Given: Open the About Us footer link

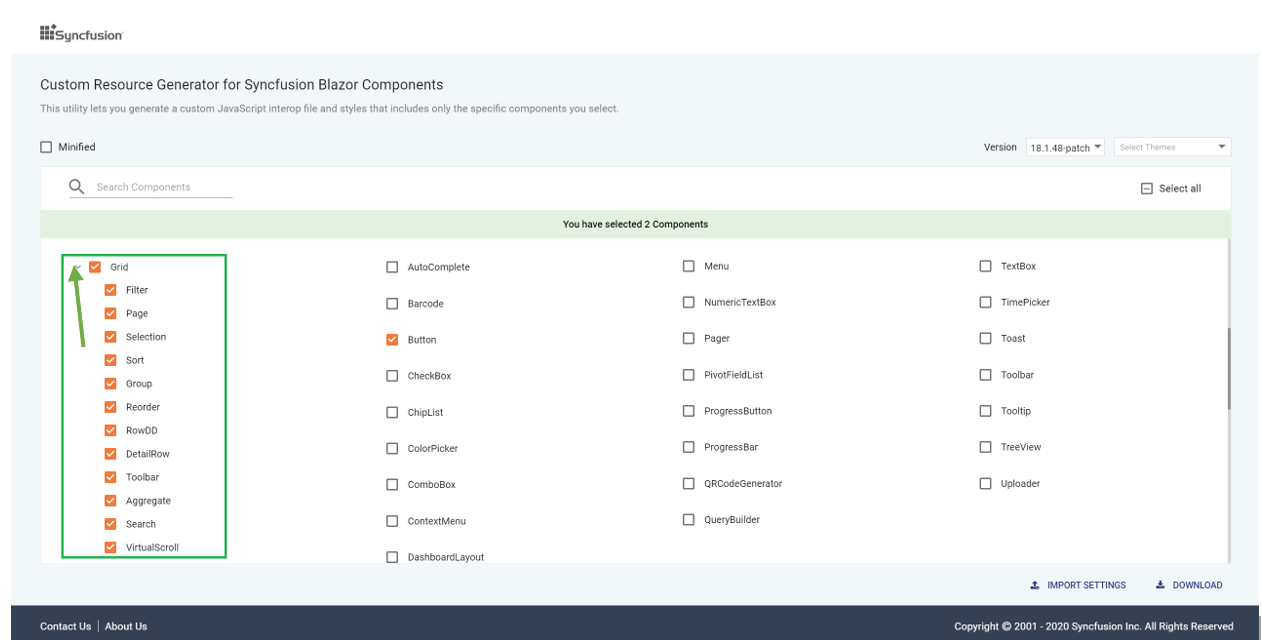Looking at the screenshot, I should (126, 626).
